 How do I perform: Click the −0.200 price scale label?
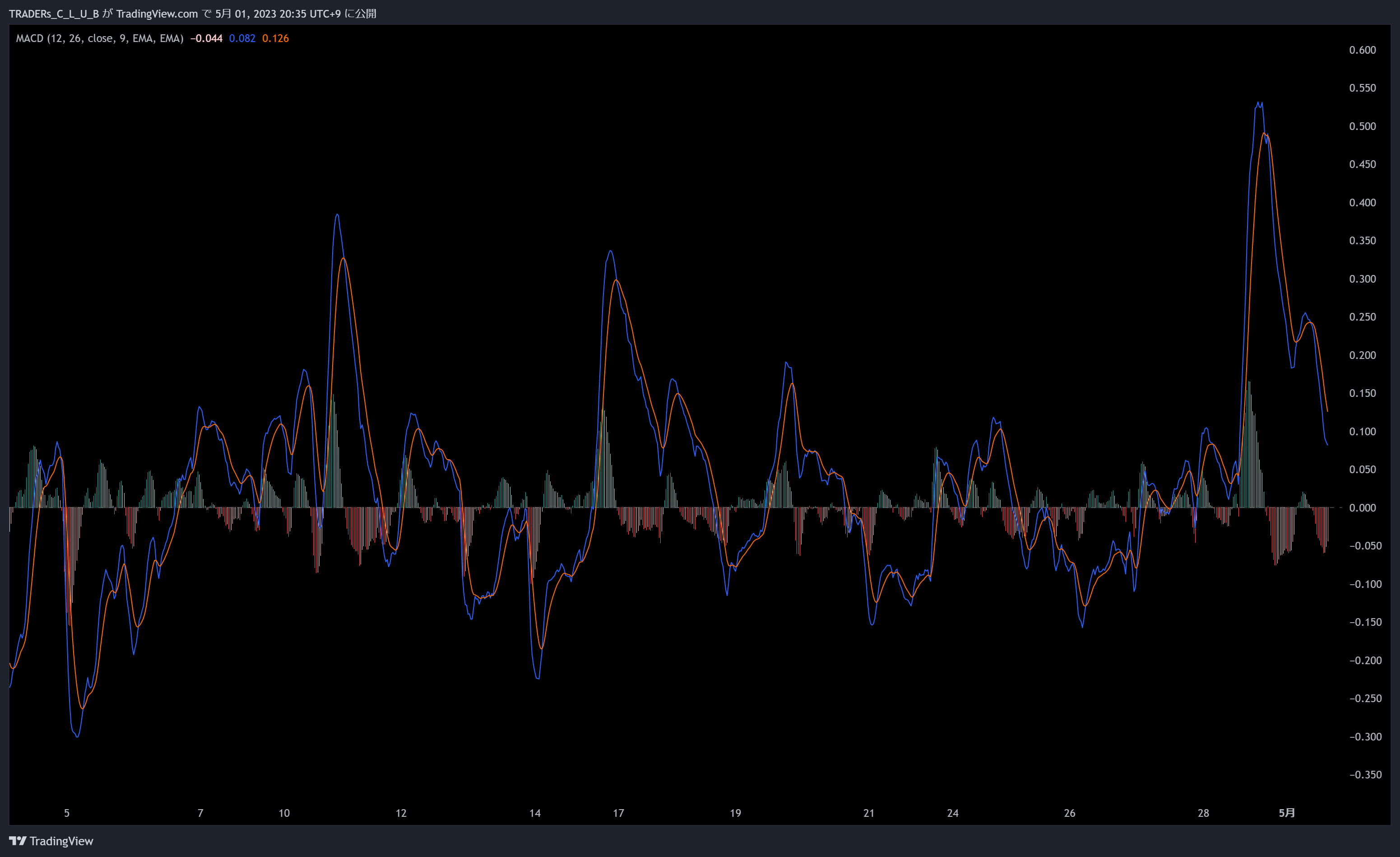(x=1365, y=661)
